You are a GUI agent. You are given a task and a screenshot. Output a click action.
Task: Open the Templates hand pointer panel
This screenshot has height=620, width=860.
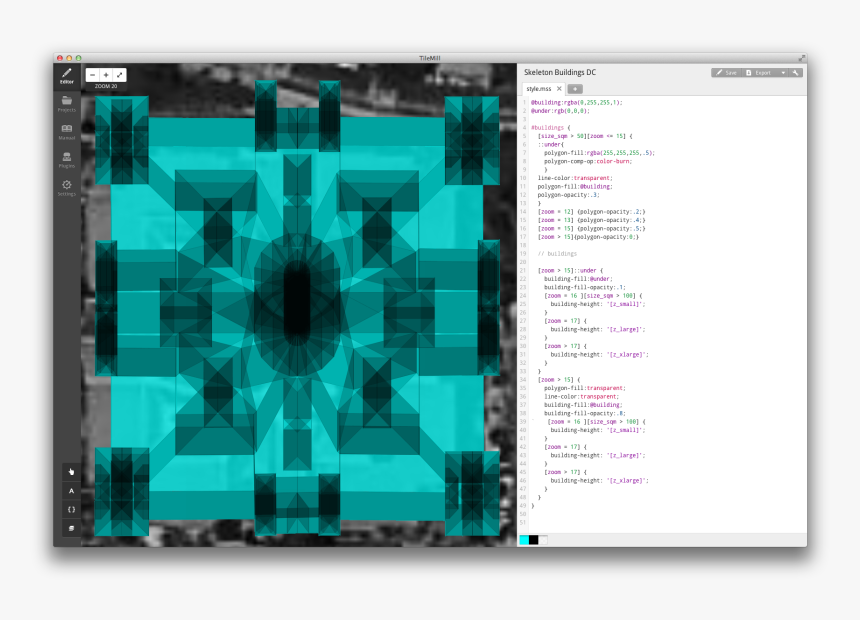(71, 471)
